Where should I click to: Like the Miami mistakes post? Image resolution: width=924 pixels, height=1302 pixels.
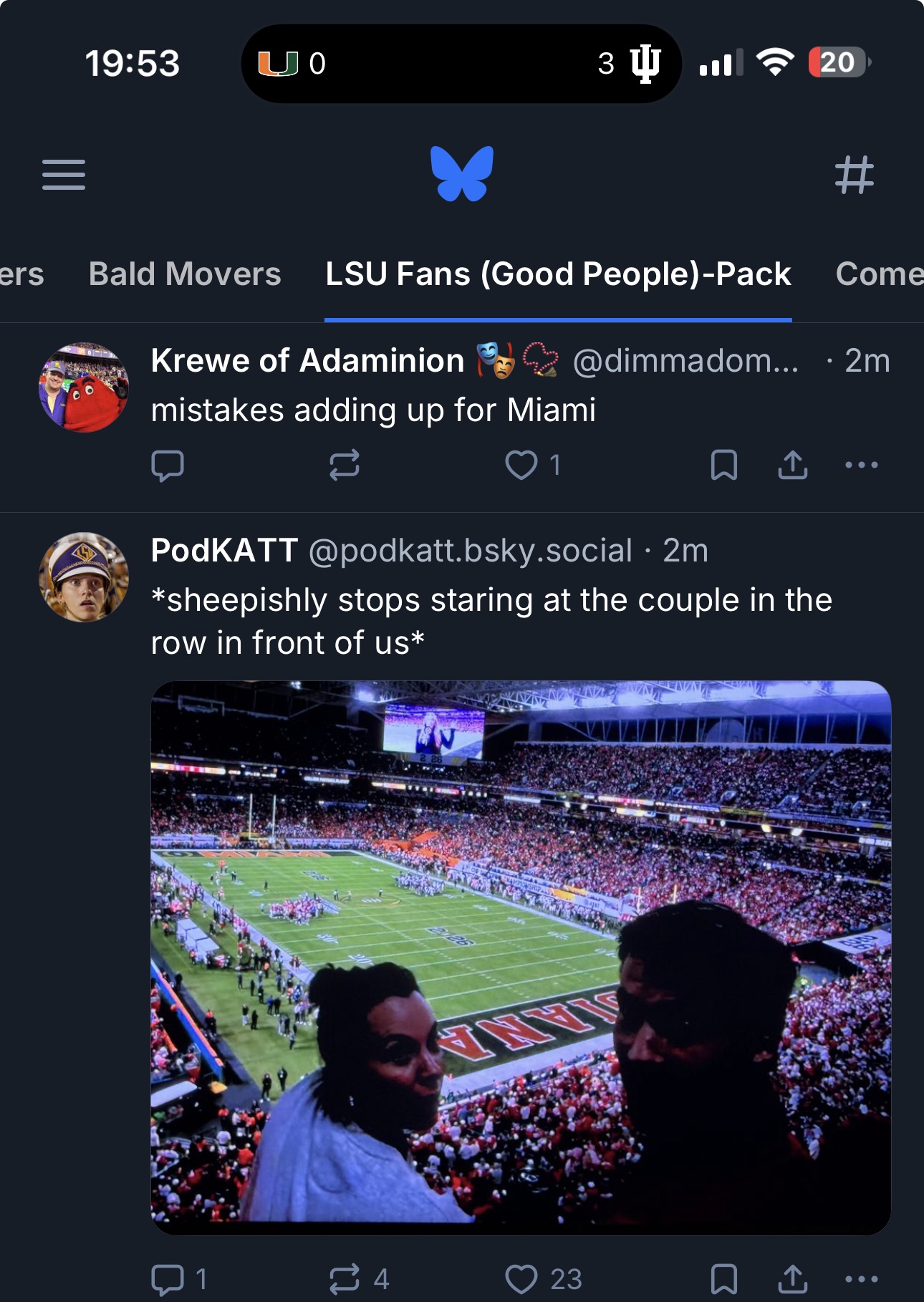[521, 466]
